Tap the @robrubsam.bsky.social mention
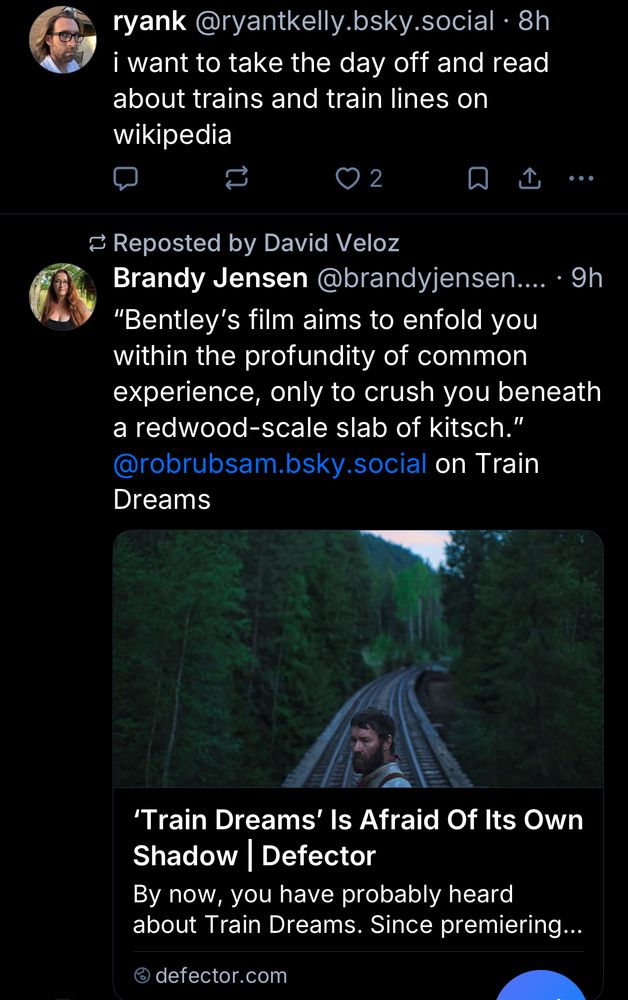Image resolution: width=628 pixels, height=1000 pixels. click(270, 464)
